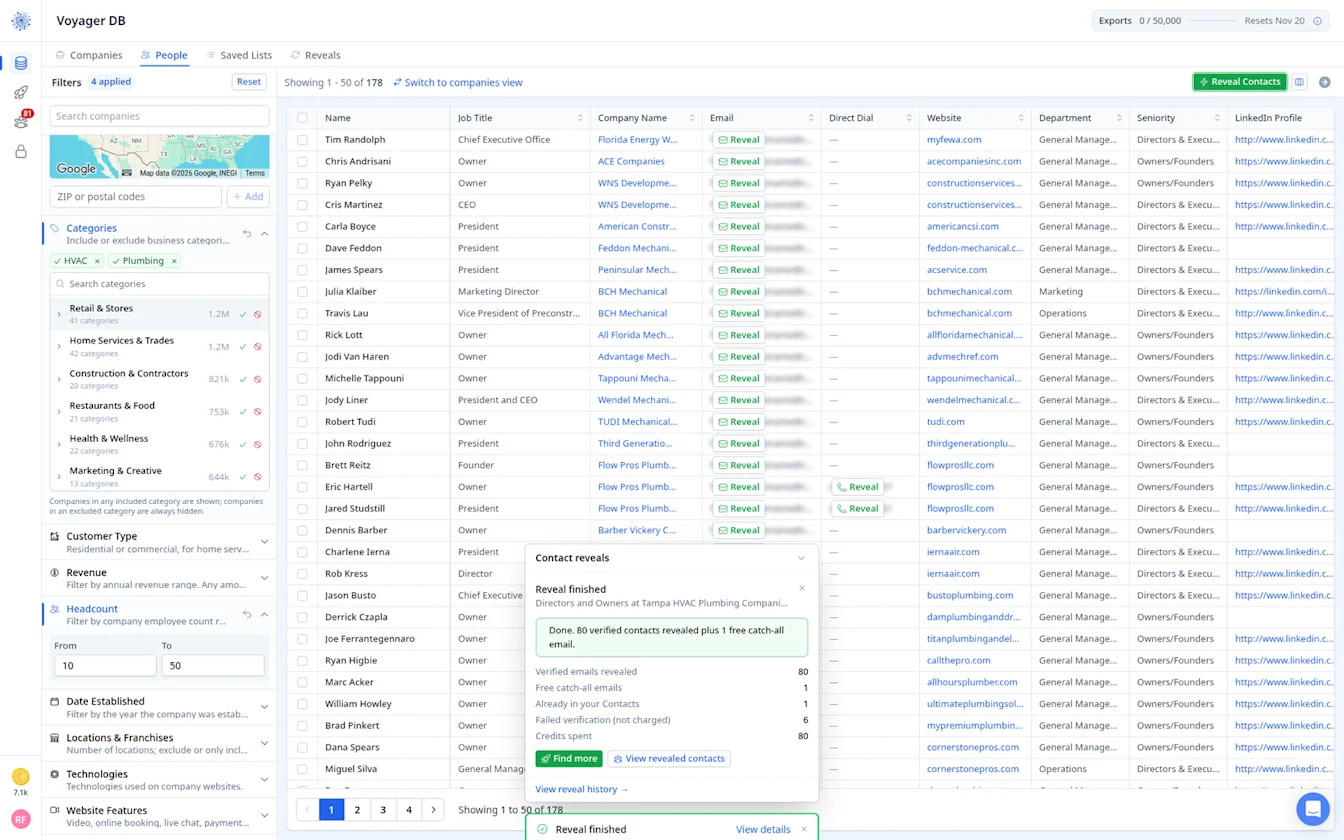The width and height of the screenshot is (1344, 840).
Task: Select the checkbox for Tim Randolph
Action: pyautogui.click(x=302, y=140)
